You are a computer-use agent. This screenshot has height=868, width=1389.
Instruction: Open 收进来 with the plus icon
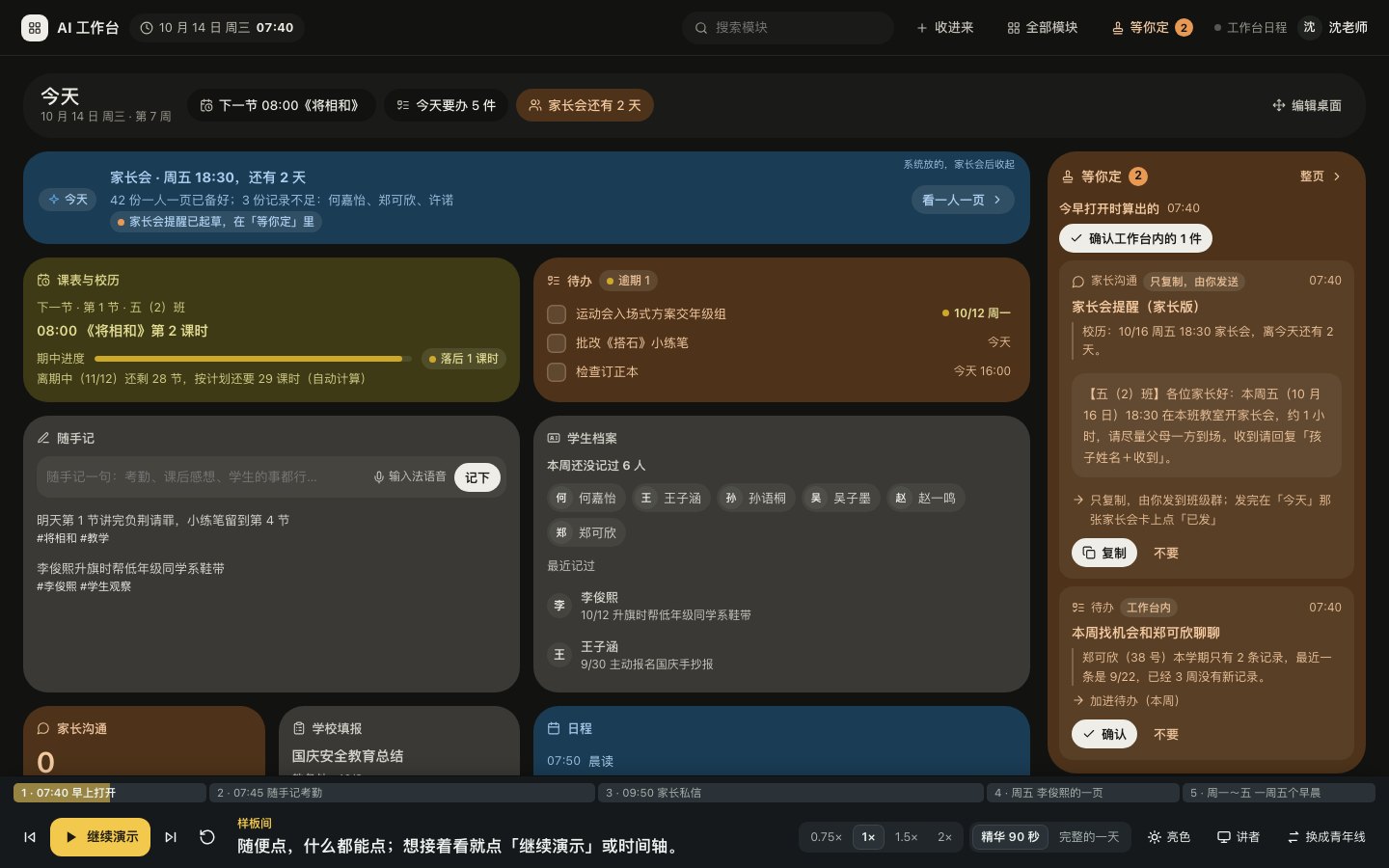(x=944, y=28)
